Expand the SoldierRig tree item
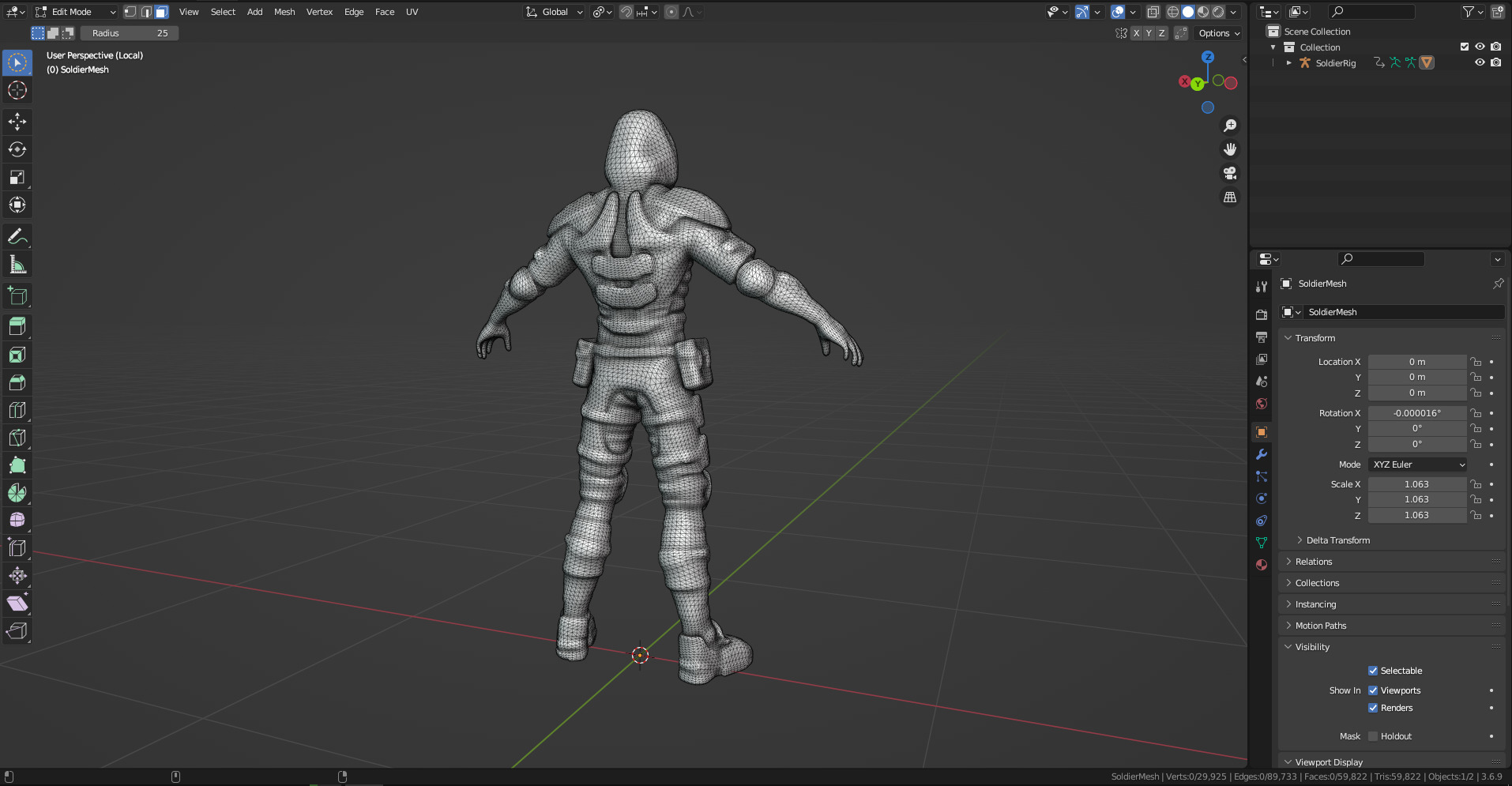Image resolution: width=1512 pixels, height=786 pixels. point(1288,62)
